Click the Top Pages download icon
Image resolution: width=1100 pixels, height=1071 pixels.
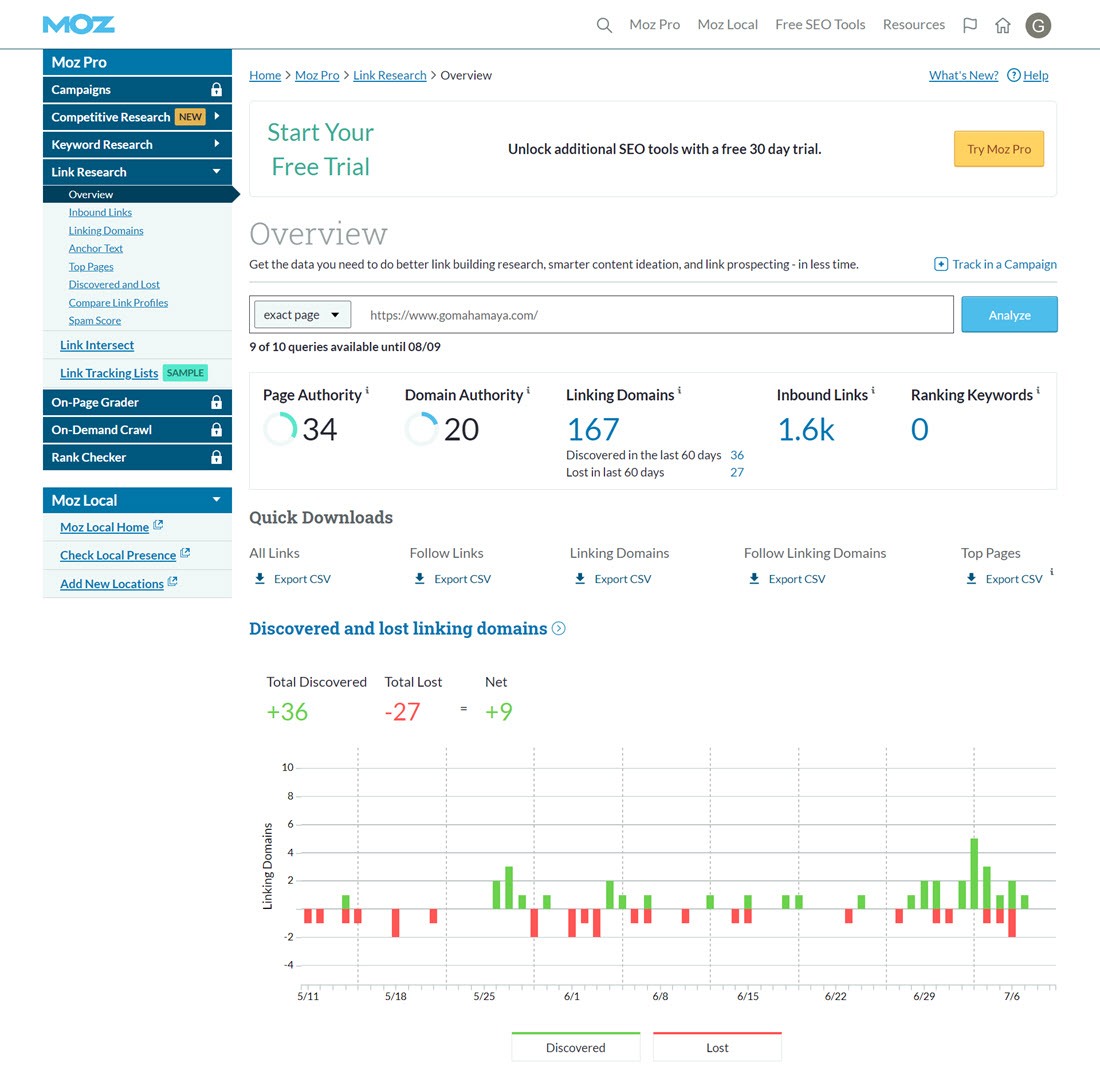pos(971,579)
